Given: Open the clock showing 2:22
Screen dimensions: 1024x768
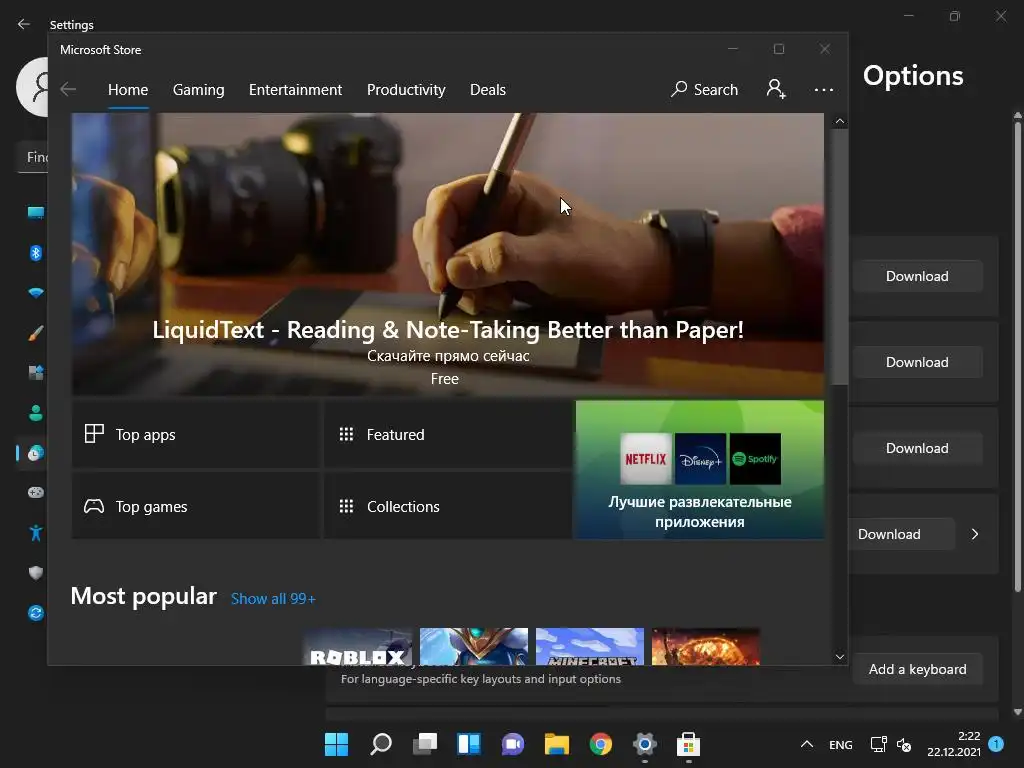Looking at the screenshot, I should click(x=953, y=744).
